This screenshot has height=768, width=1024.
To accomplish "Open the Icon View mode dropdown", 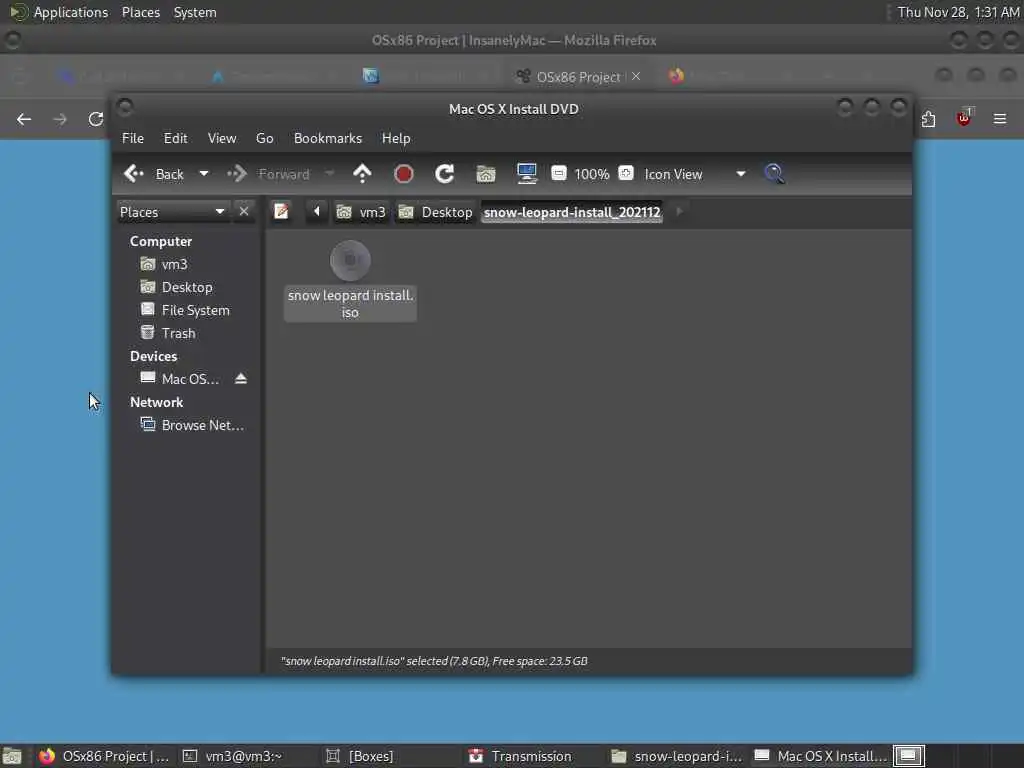I will coord(694,174).
